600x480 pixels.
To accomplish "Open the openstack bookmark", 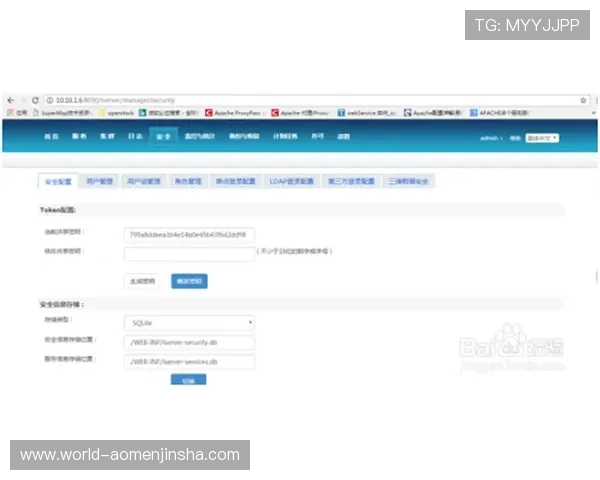I will coord(122,113).
